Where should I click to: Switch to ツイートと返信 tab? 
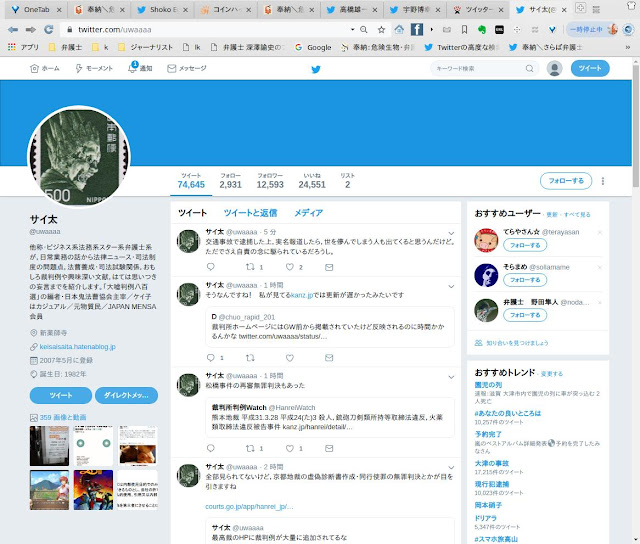click(250, 213)
